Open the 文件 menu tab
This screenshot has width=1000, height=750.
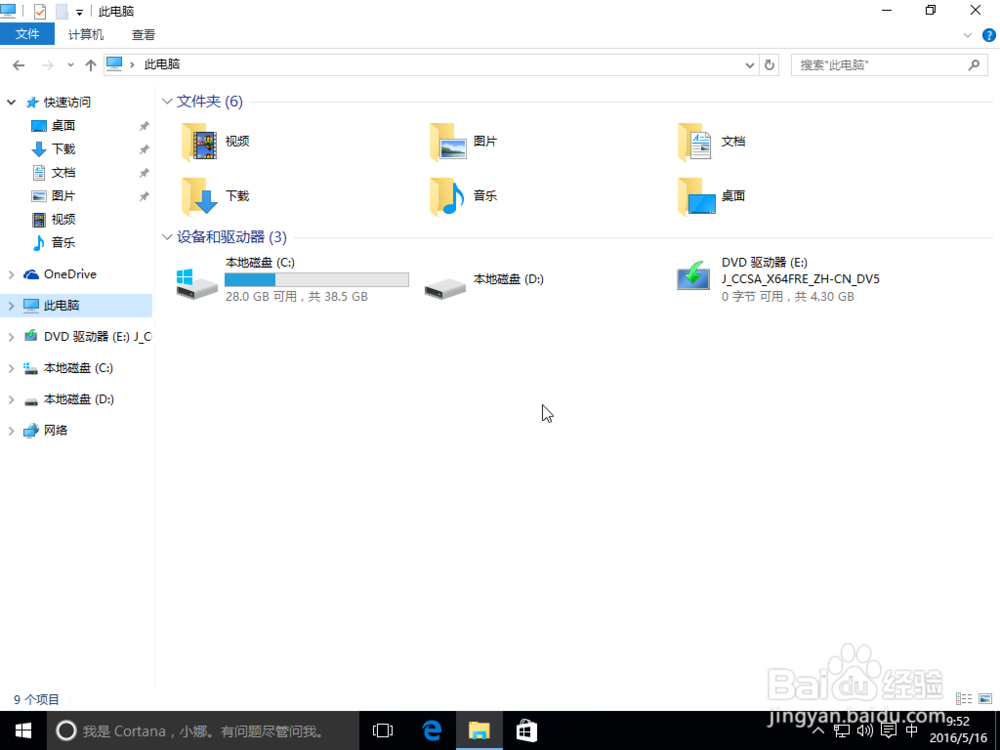pyautogui.click(x=27, y=34)
